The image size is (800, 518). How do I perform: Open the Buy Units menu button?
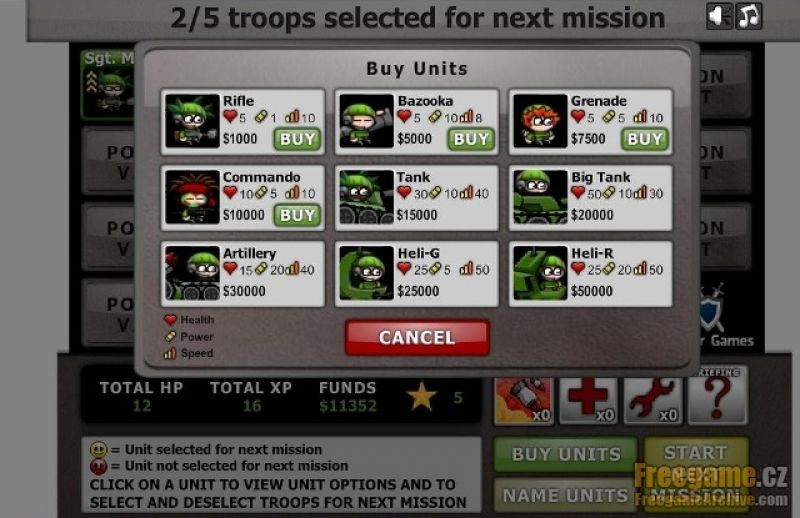tap(566, 454)
